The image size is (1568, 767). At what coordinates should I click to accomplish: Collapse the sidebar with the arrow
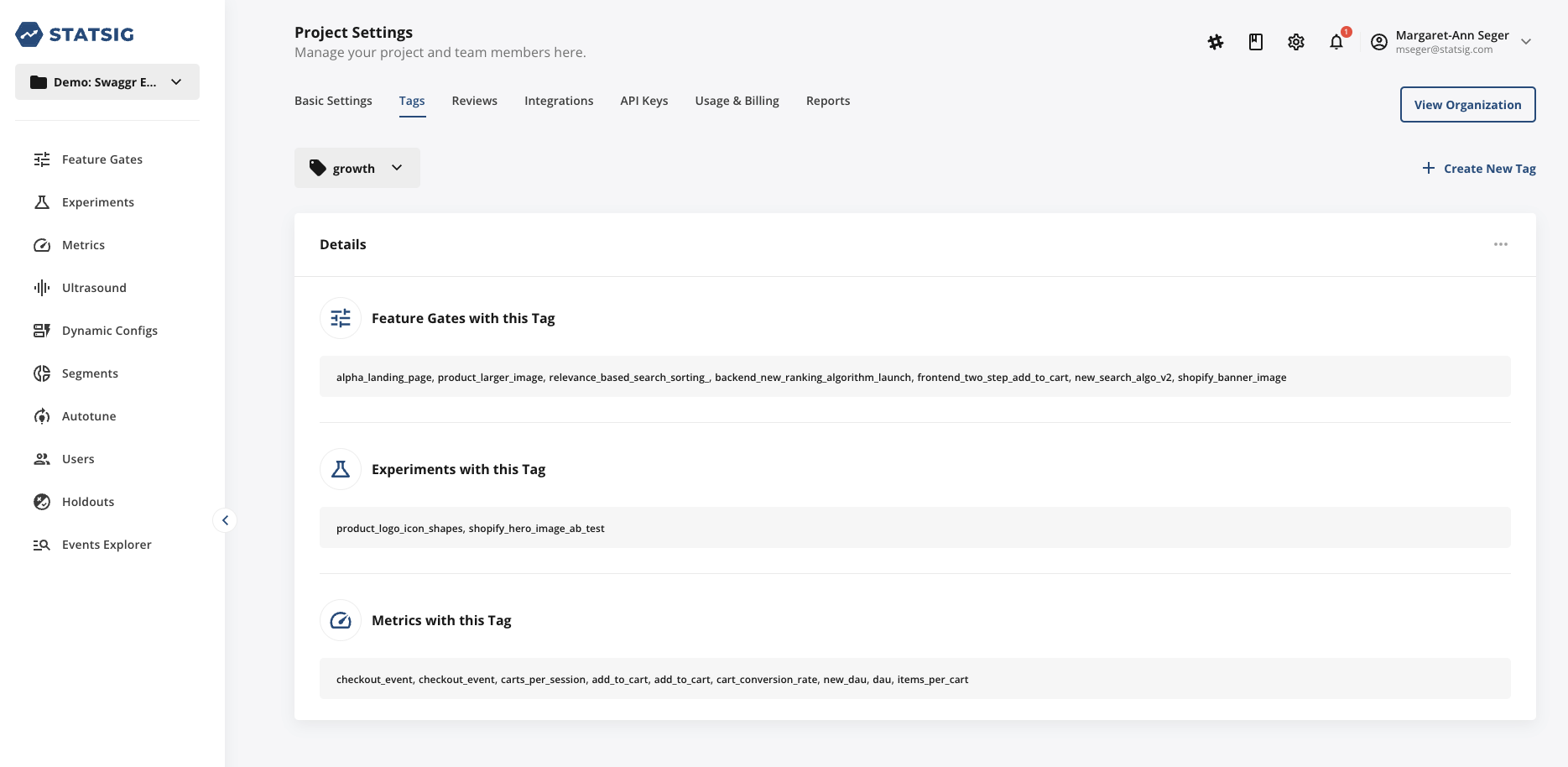pos(225,520)
